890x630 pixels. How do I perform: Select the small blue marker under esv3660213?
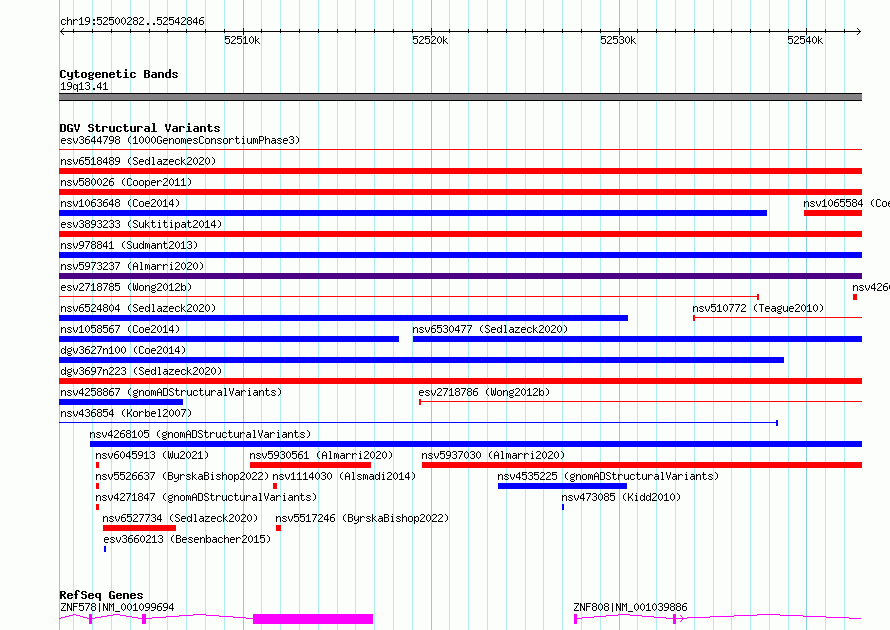(x=105, y=549)
